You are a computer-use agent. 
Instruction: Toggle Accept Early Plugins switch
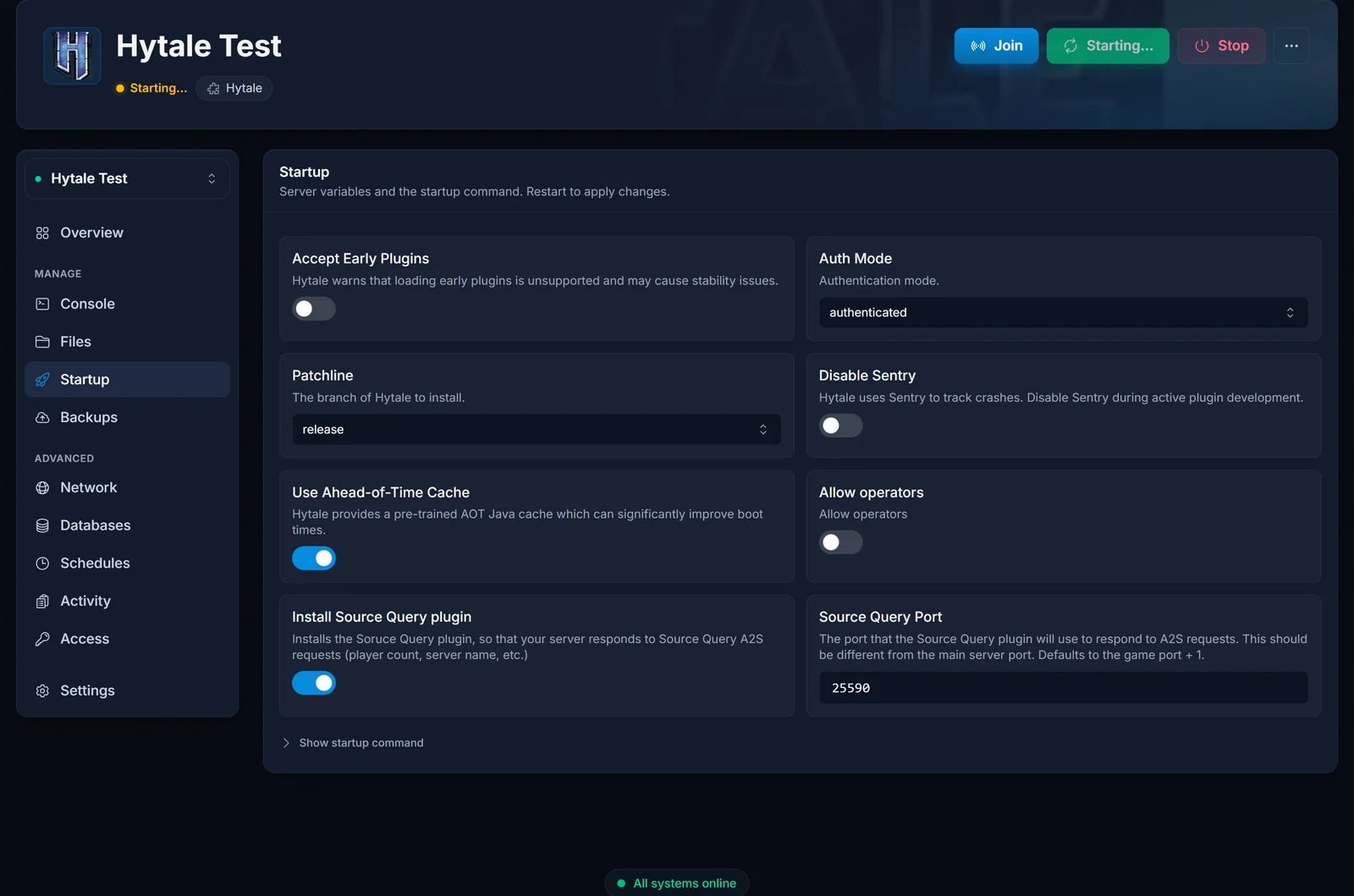[314, 309]
